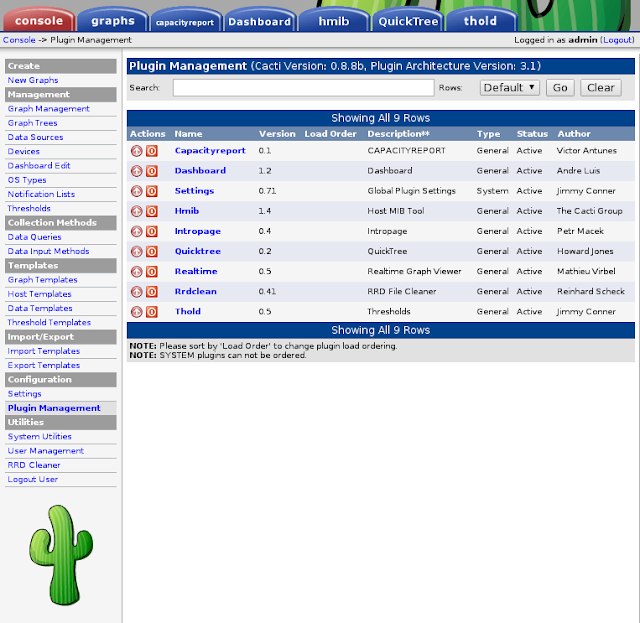This screenshot has width=640, height=623.
Task: Uninstall the Thold plugin with round icon
Action: [136, 312]
